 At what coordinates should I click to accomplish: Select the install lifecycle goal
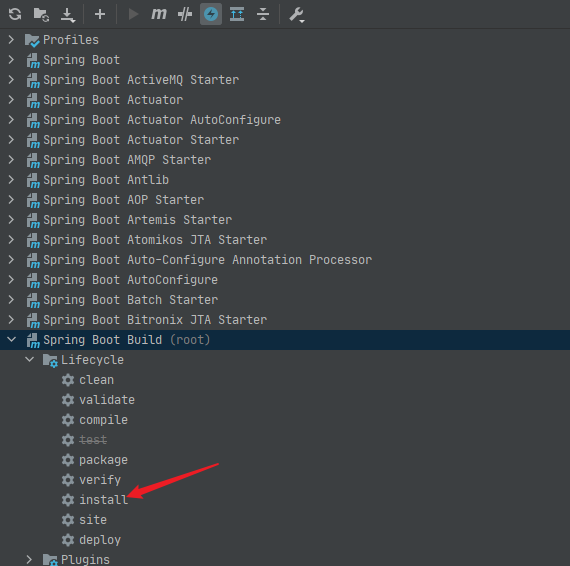(104, 500)
